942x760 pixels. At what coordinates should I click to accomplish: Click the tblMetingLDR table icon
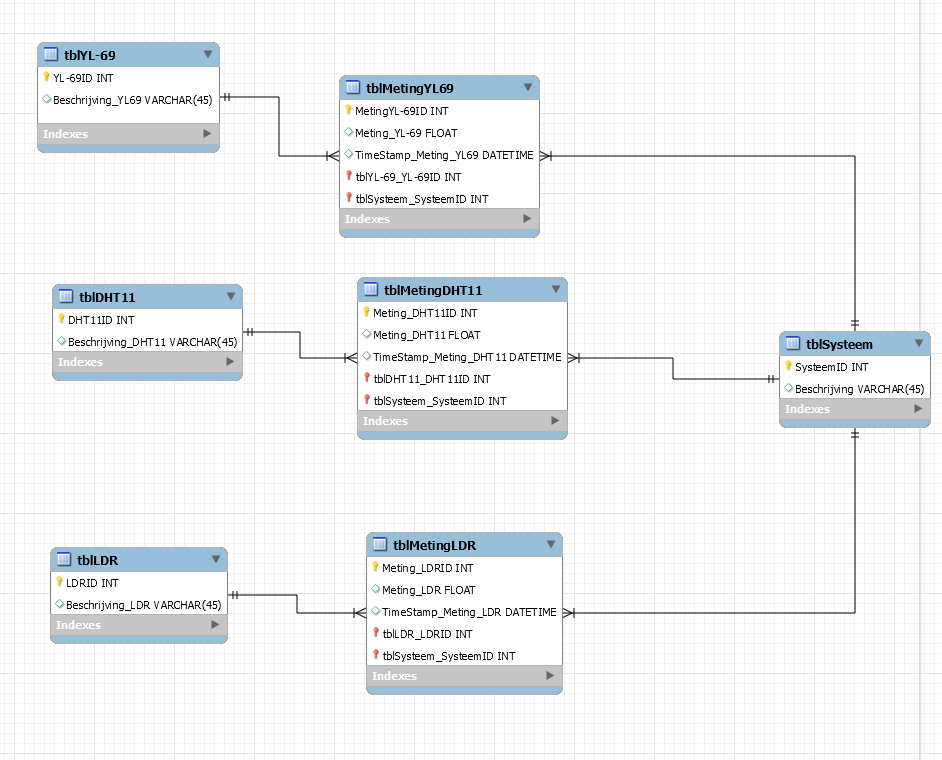point(380,545)
